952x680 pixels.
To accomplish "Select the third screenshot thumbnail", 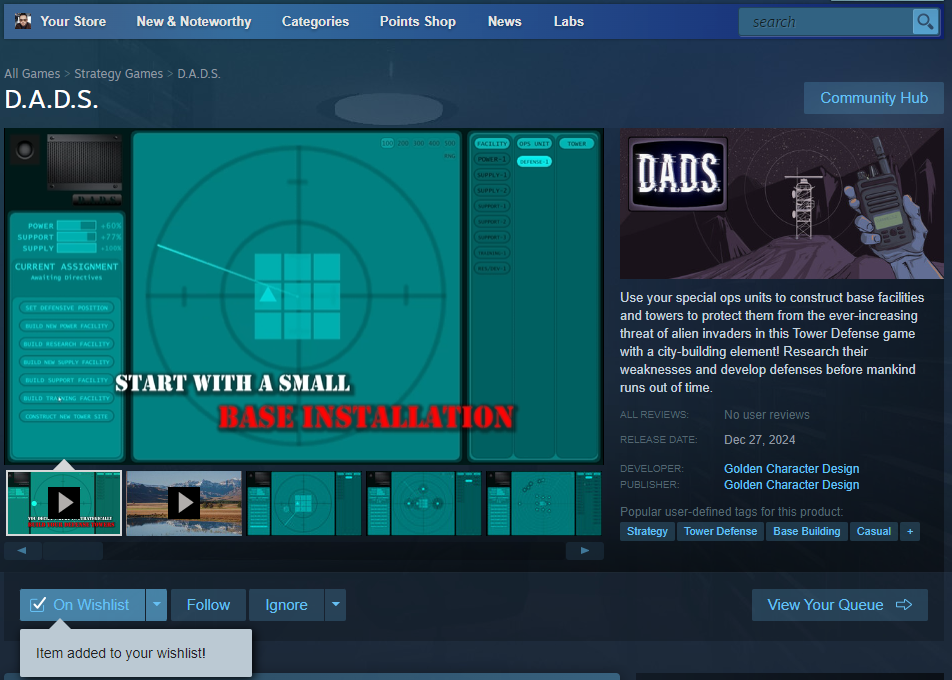I will (304, 503).
